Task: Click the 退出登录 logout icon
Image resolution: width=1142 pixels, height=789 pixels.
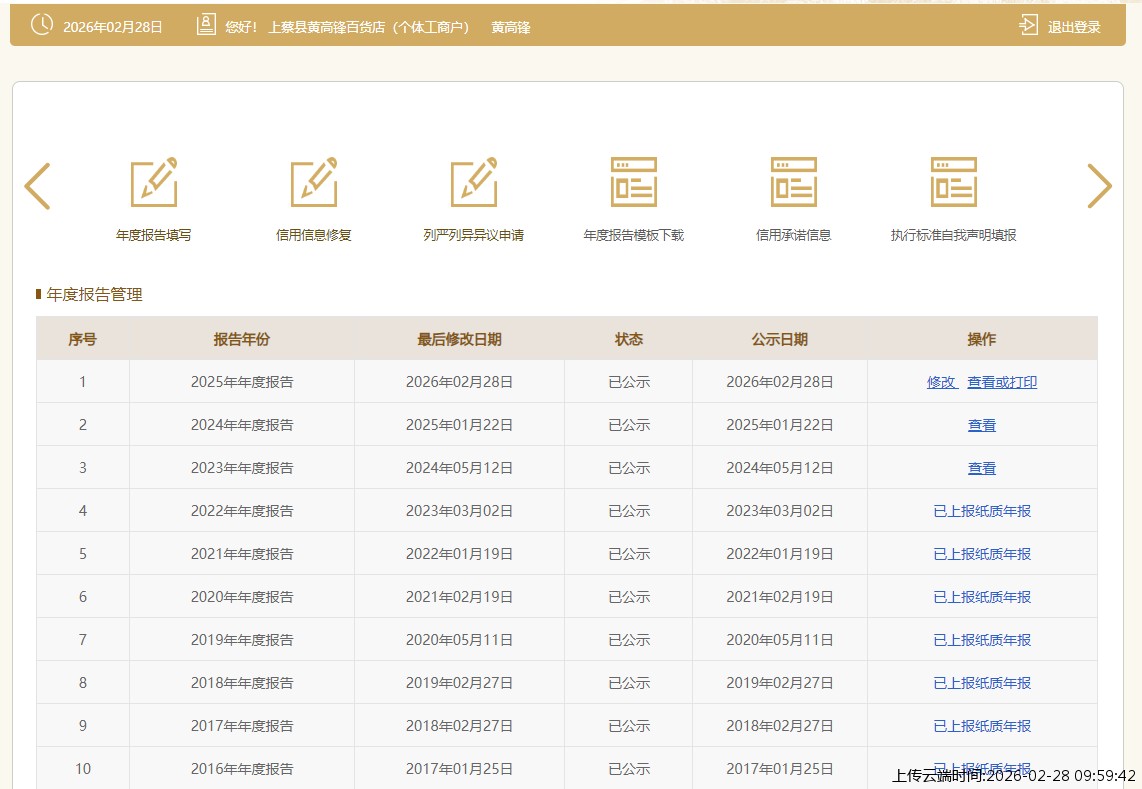Action: click(x=1029, y=26)
